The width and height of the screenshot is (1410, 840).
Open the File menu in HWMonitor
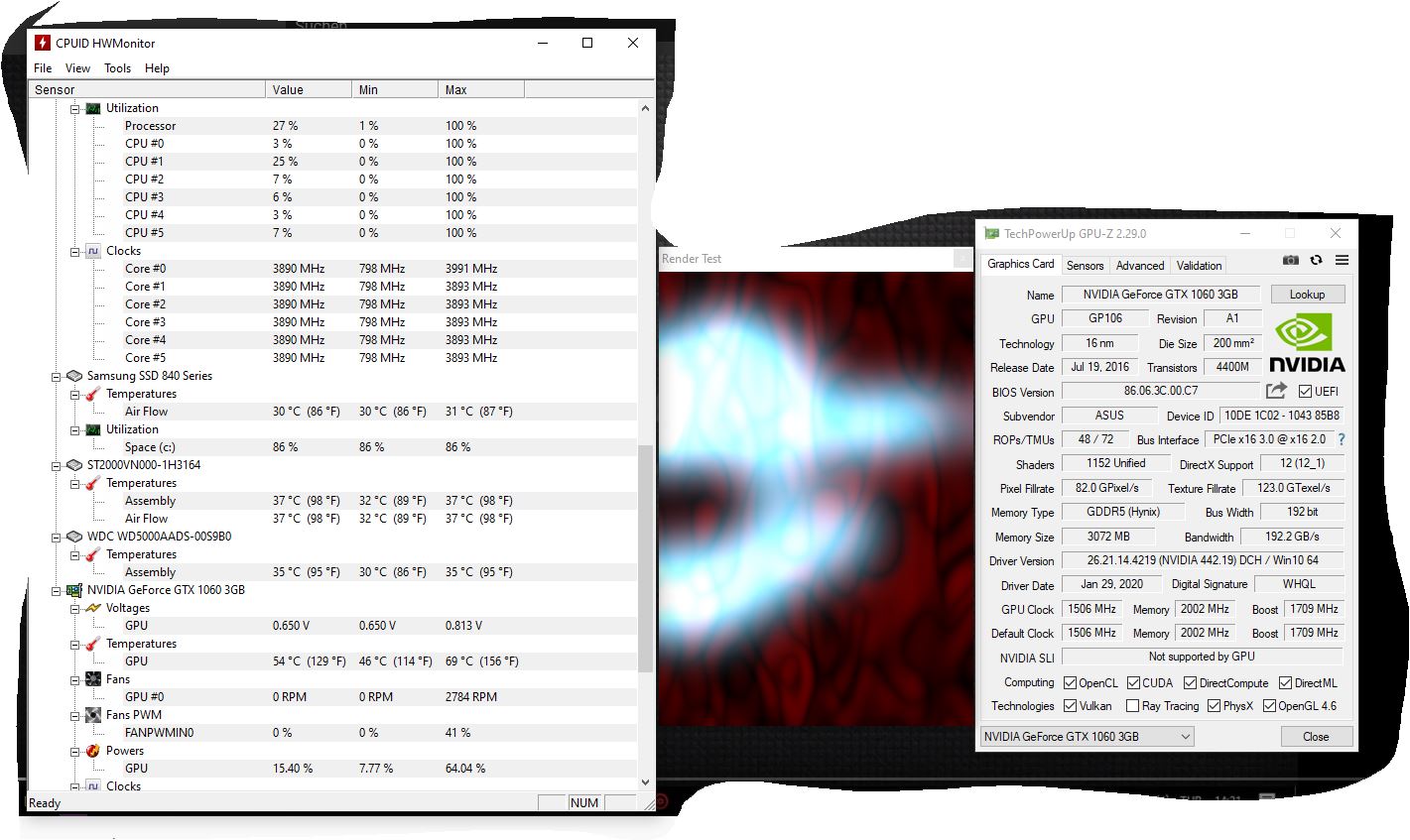pos(43,68)
